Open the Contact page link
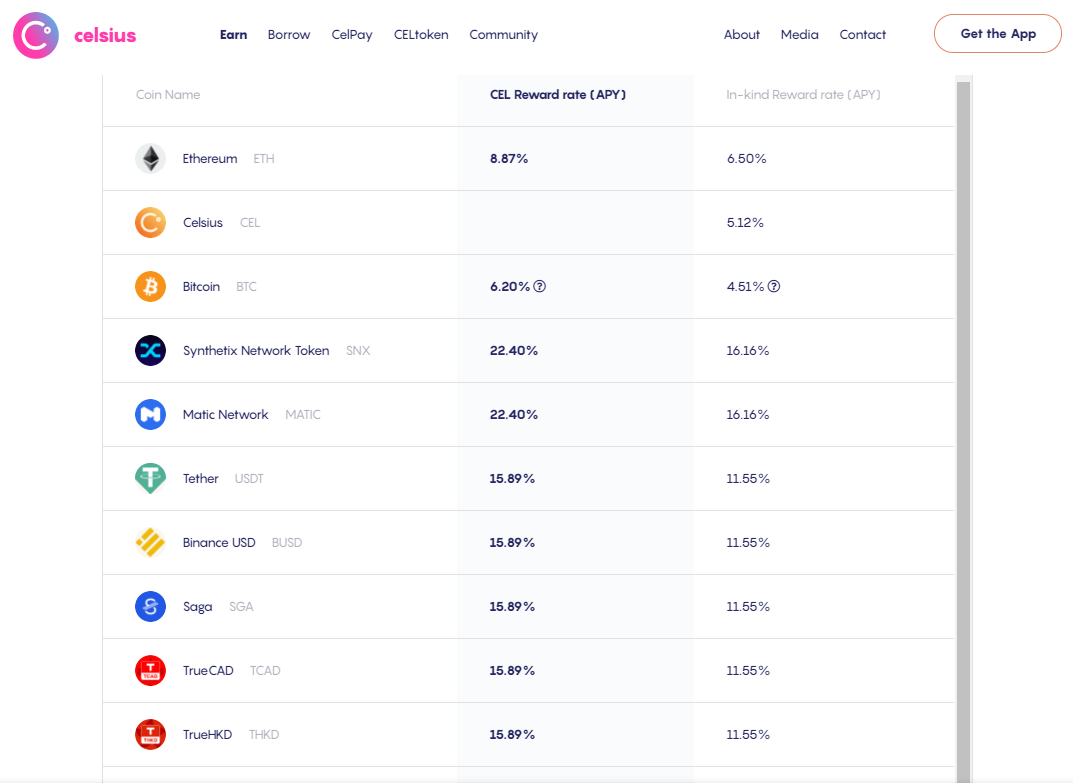The image size is (1073, 783). (862, 34)
